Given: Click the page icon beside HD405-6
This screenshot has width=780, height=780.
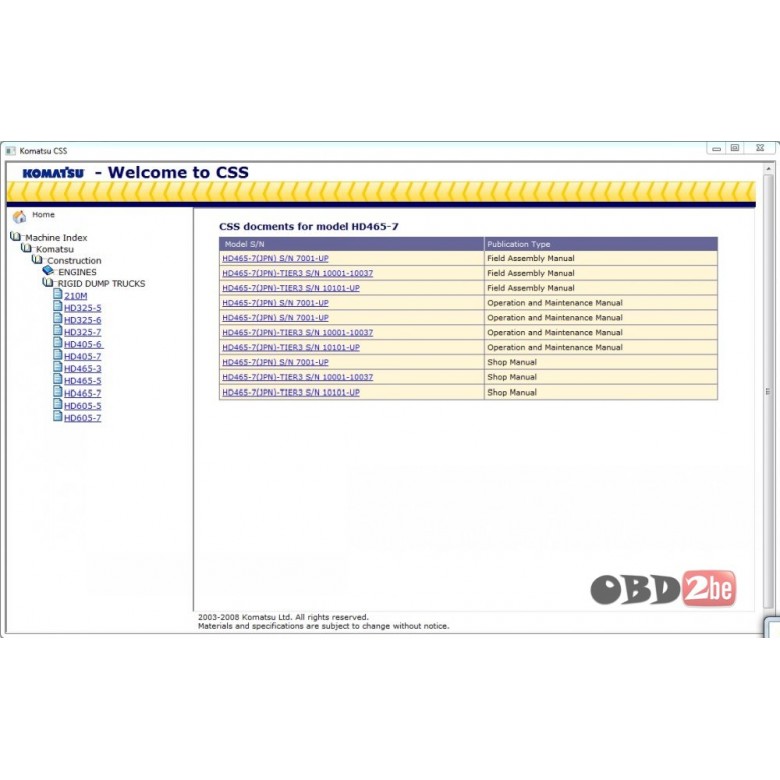Looking at the screenshot, I should 58,343.
